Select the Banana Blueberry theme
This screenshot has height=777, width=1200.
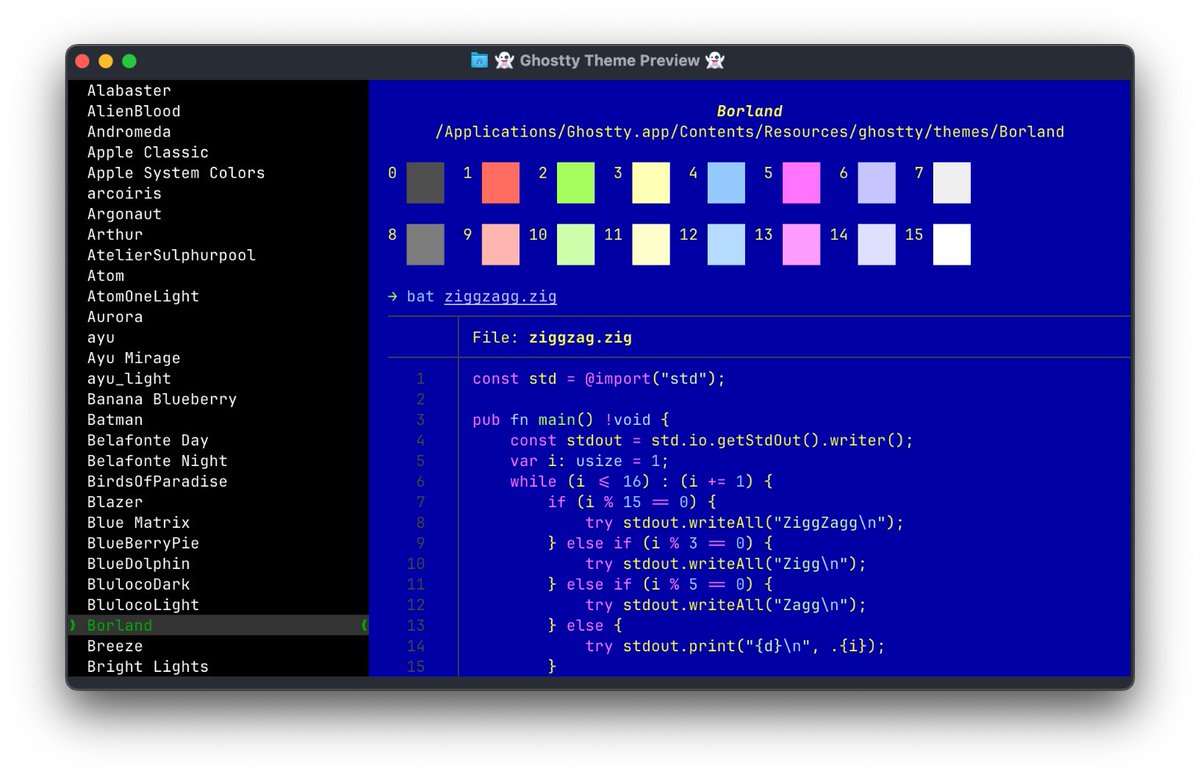162,399
